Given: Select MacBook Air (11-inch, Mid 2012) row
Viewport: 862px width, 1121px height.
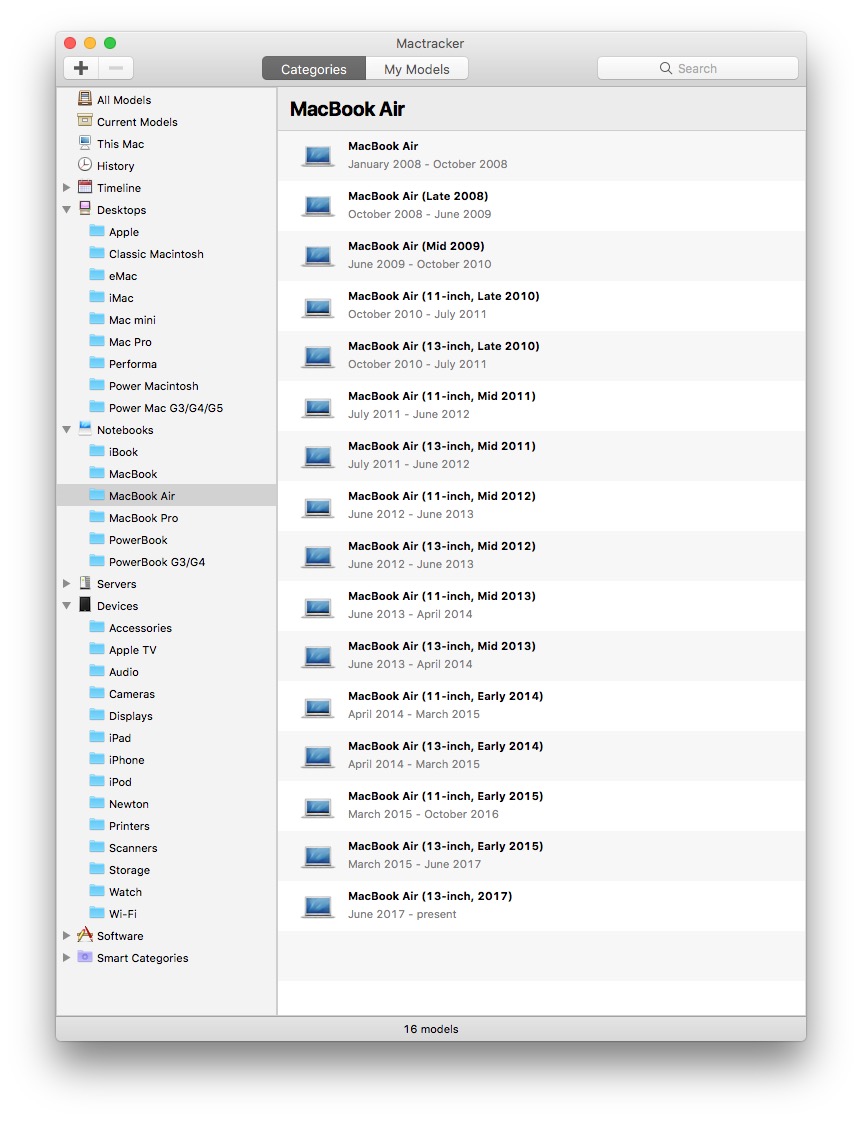Looking at the screenshot, I should coord(541,505).
